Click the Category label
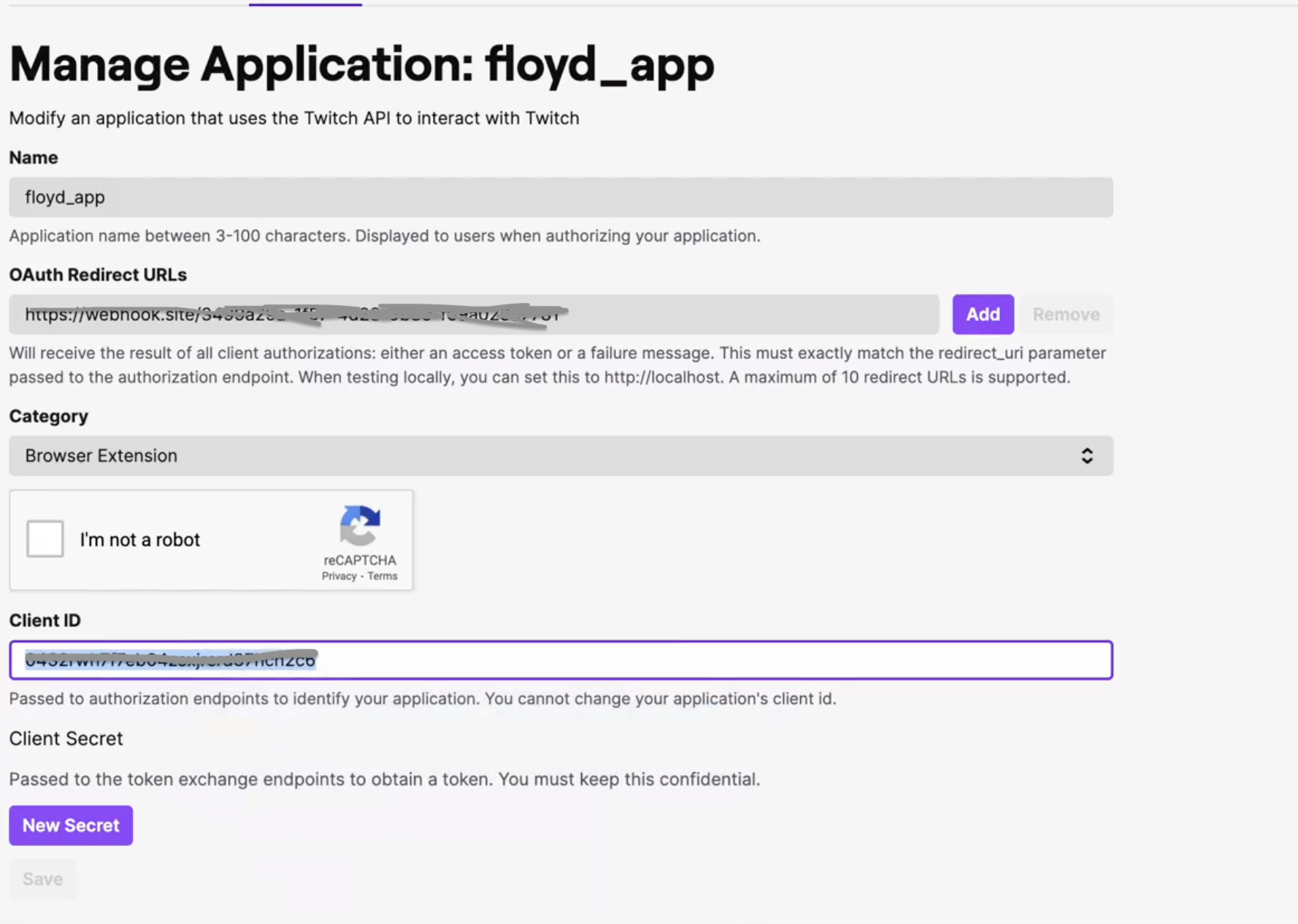The width and height of the screenshot is (1298, 924). point(48,416)
